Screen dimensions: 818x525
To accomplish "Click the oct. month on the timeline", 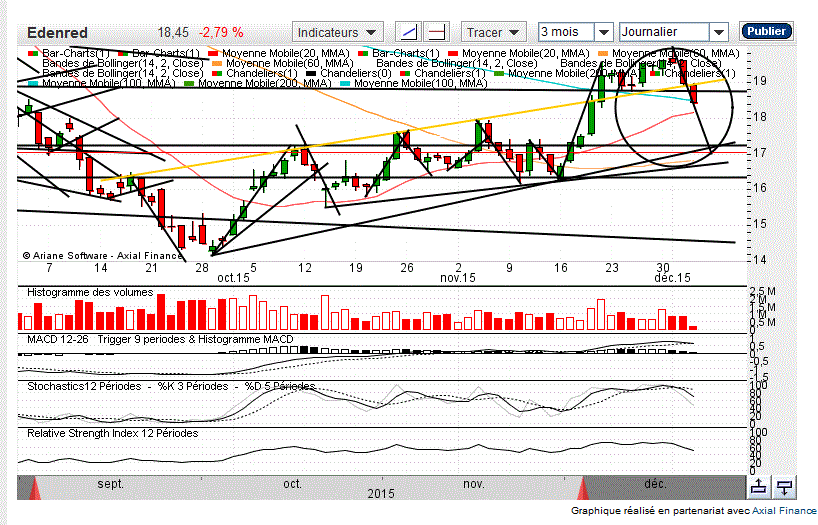I will coord(292,484).
